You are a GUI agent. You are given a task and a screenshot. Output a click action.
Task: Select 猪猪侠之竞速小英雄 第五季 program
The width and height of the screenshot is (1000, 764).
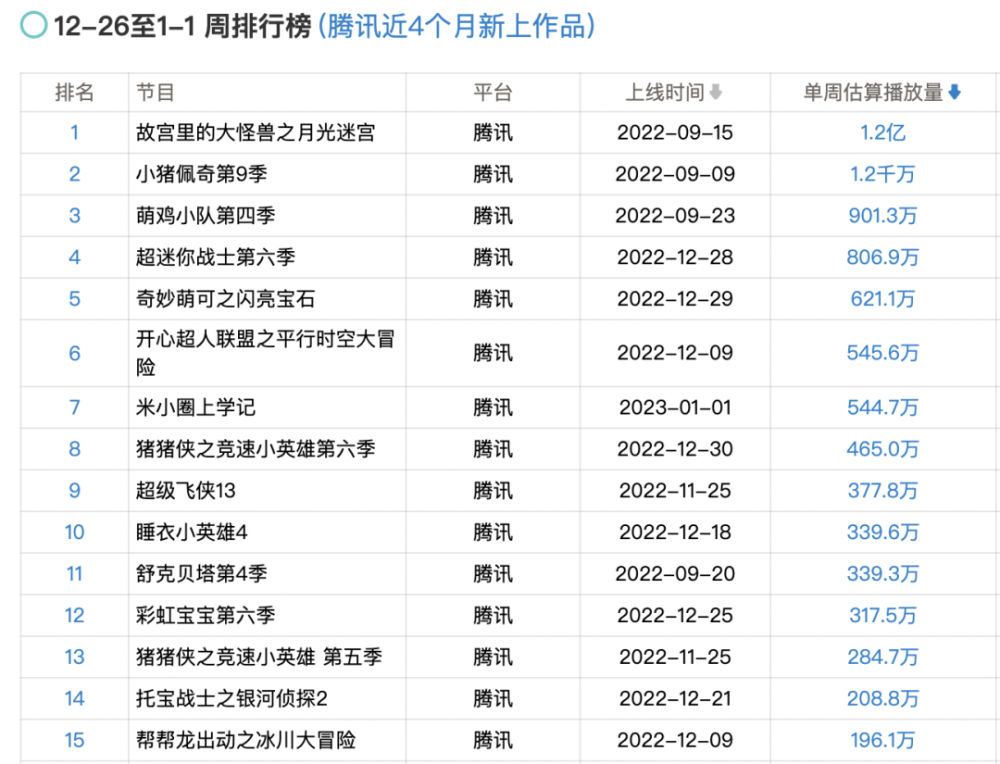coord(259,657)
